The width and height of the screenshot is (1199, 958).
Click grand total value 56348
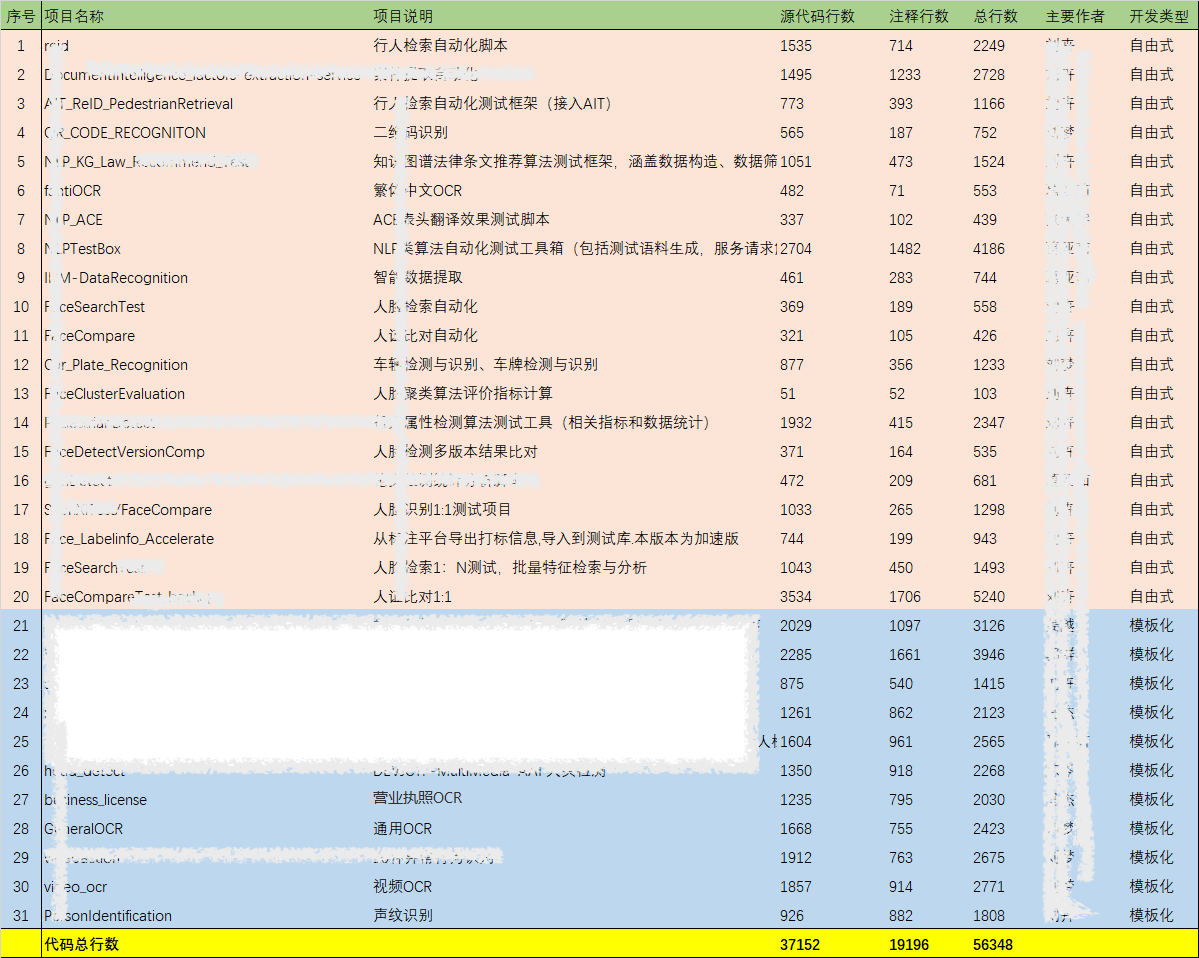pyautogui.click(x=993, y=946)
